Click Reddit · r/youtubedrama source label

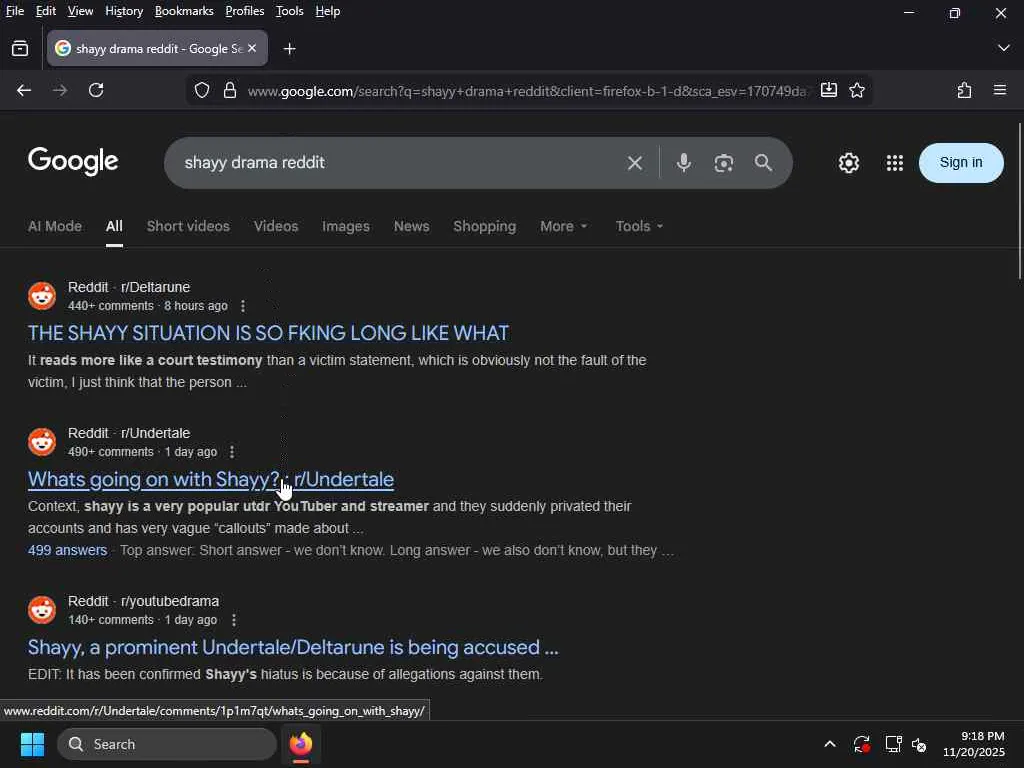144,601
